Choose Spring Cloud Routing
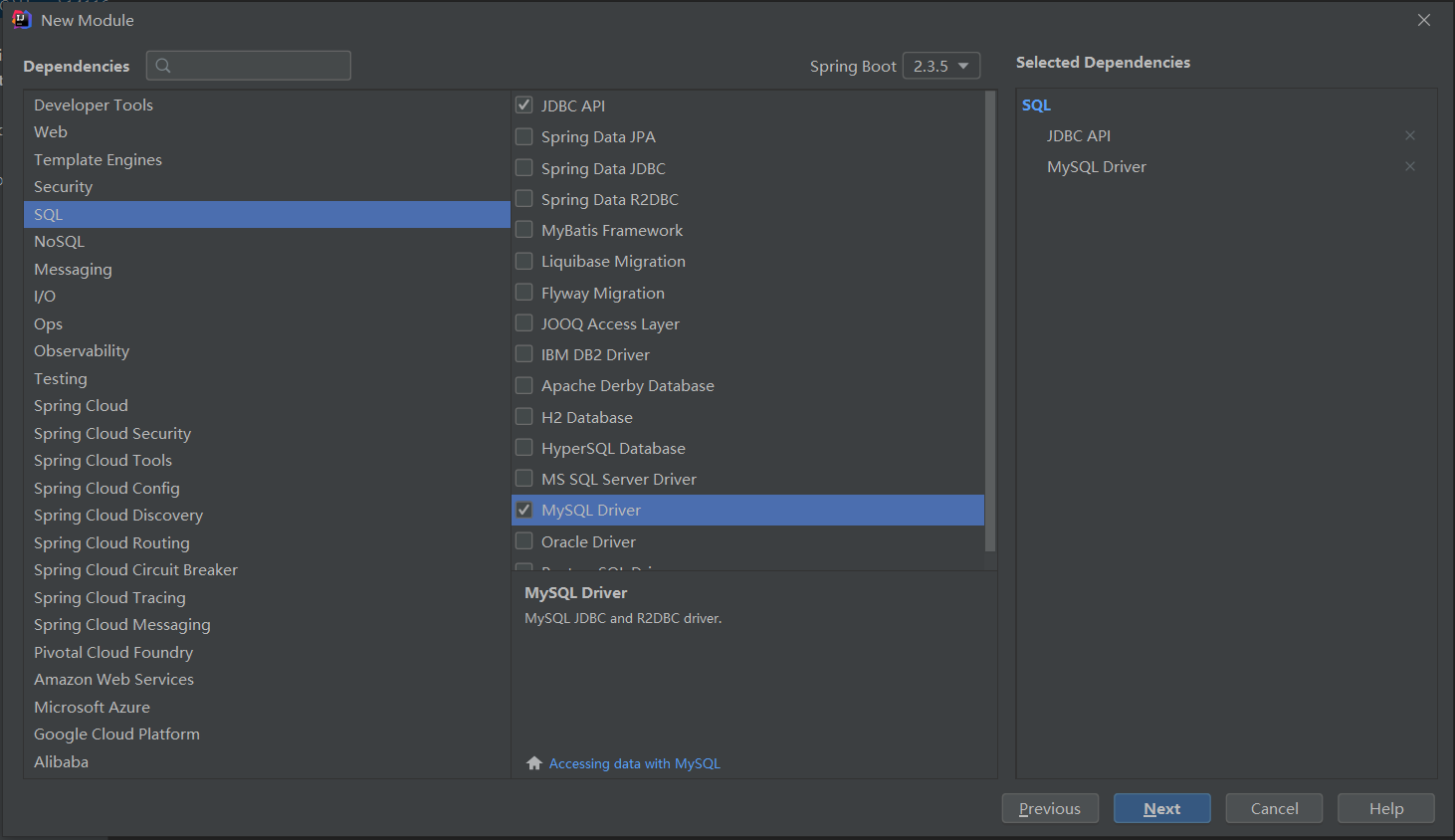Screen dimensions: 1455x840 click(267, 542)
